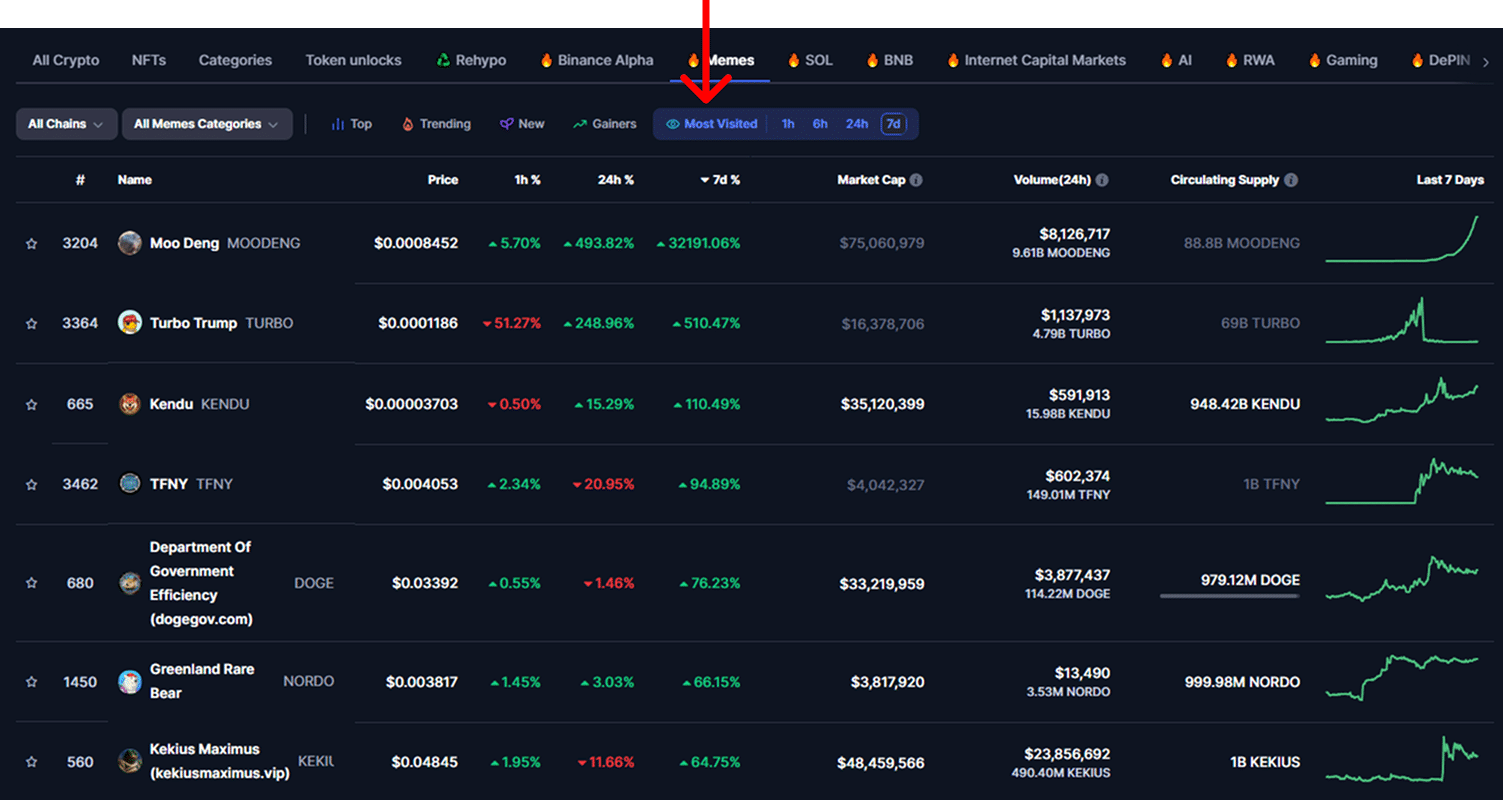This screenshot has height=800, width=1503.
Task: Click the dogegov.com DOGE coin logo
Action: tap(130, 583)
